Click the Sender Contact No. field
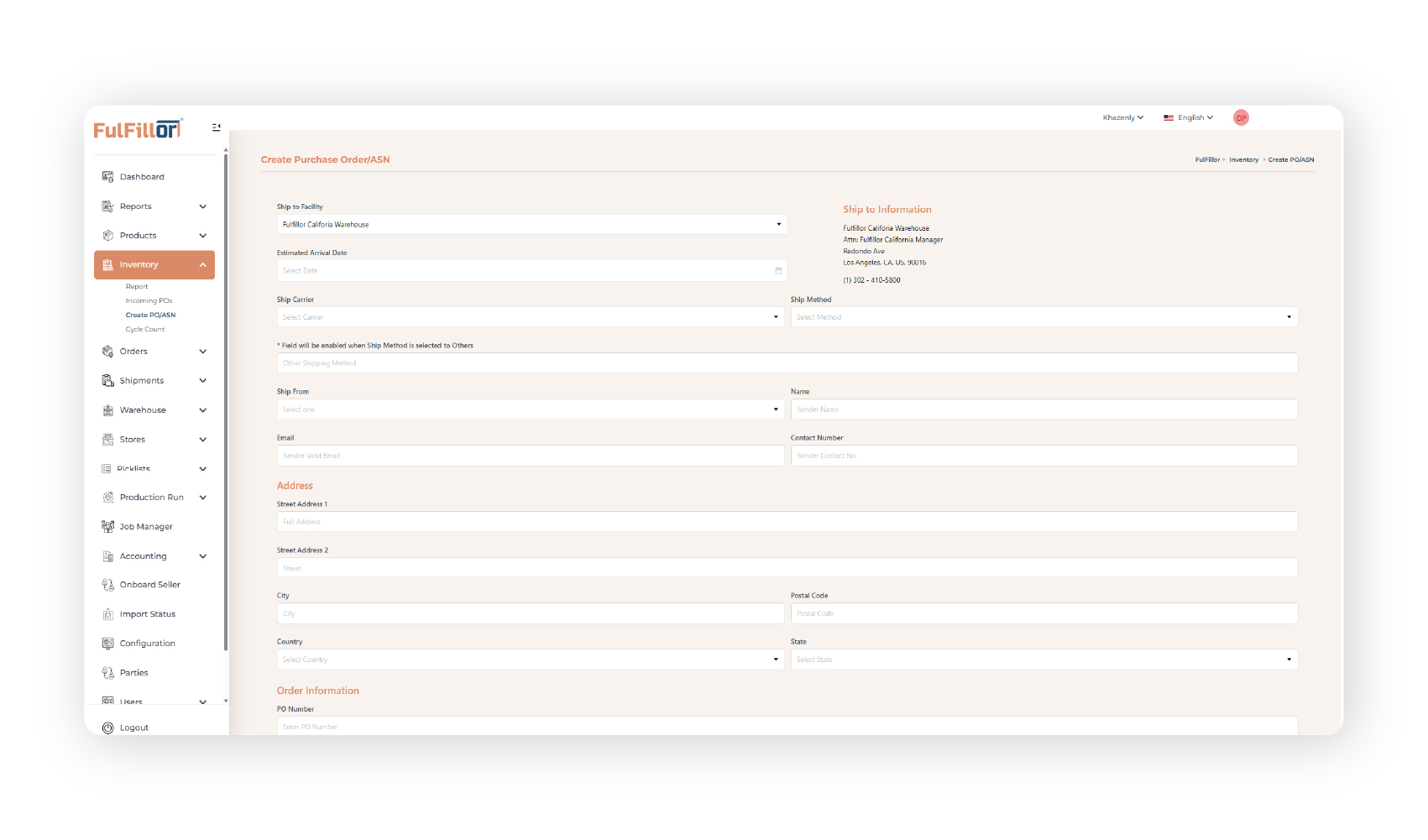 click(1044, 456)
